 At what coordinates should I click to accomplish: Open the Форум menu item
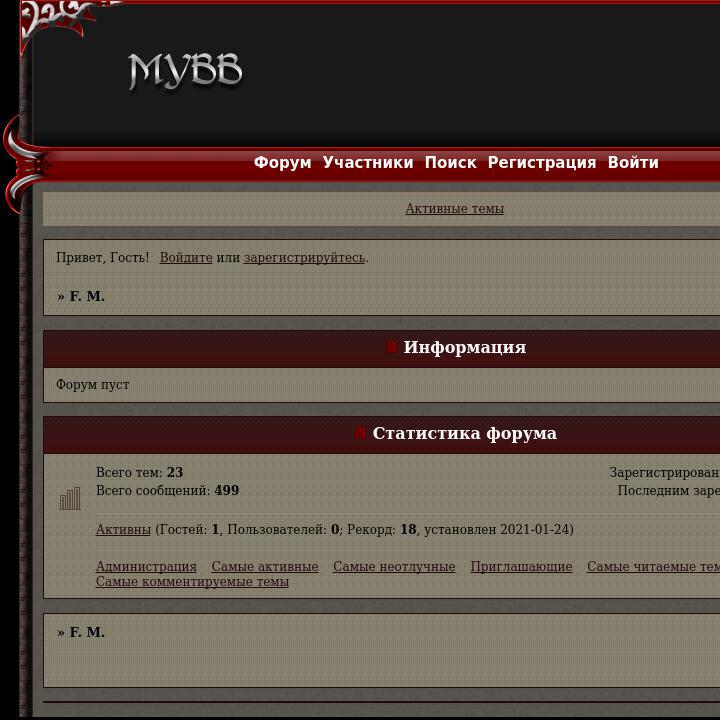pos(282,163)
